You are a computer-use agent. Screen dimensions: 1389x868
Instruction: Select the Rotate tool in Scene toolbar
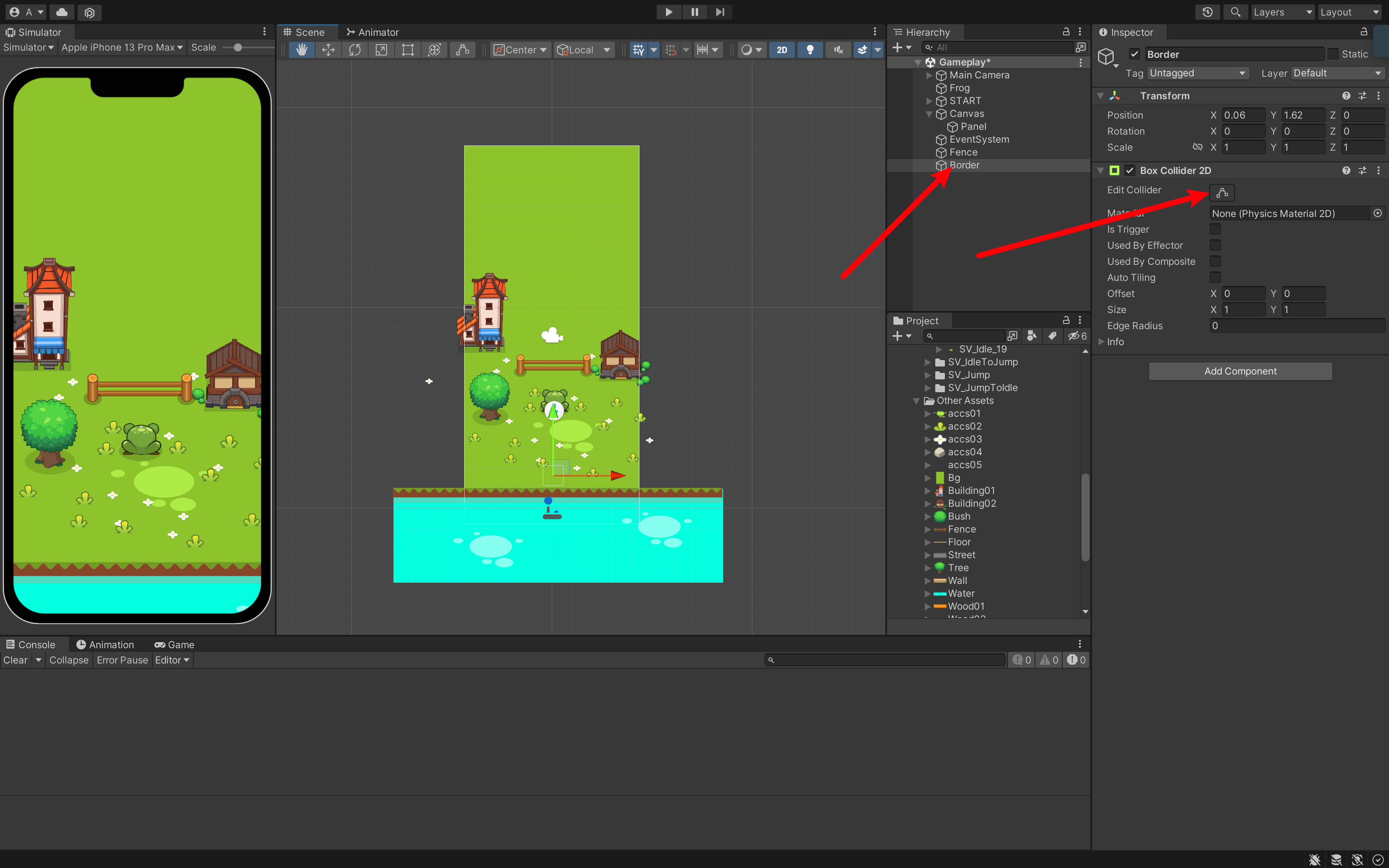click(355, 50)
